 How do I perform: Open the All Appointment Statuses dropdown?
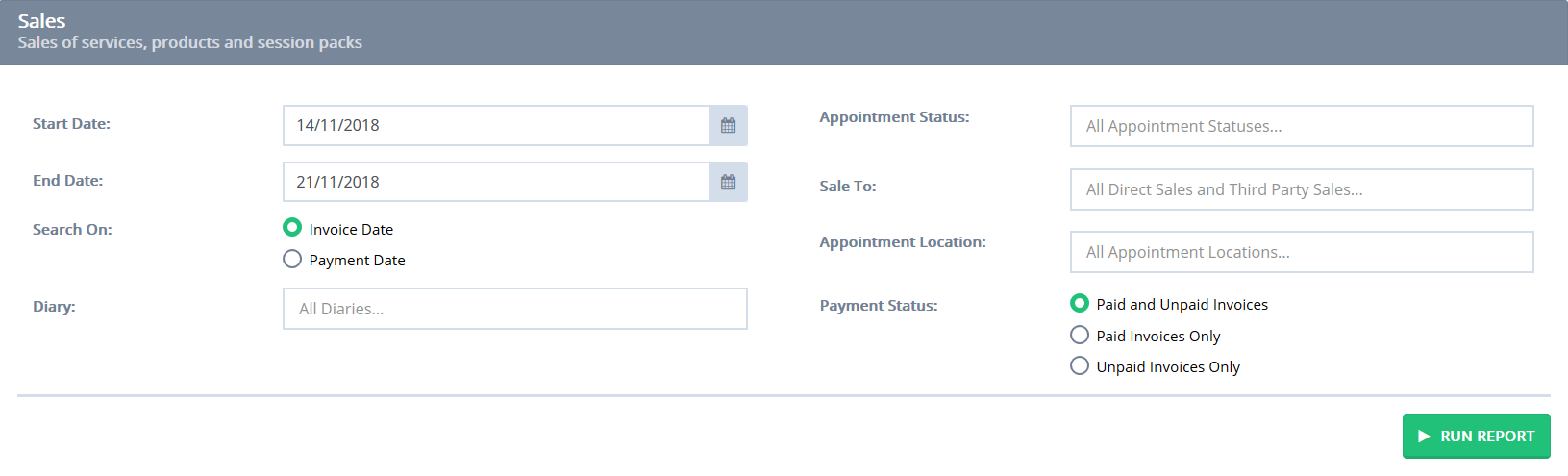(x=1302, y=126)
